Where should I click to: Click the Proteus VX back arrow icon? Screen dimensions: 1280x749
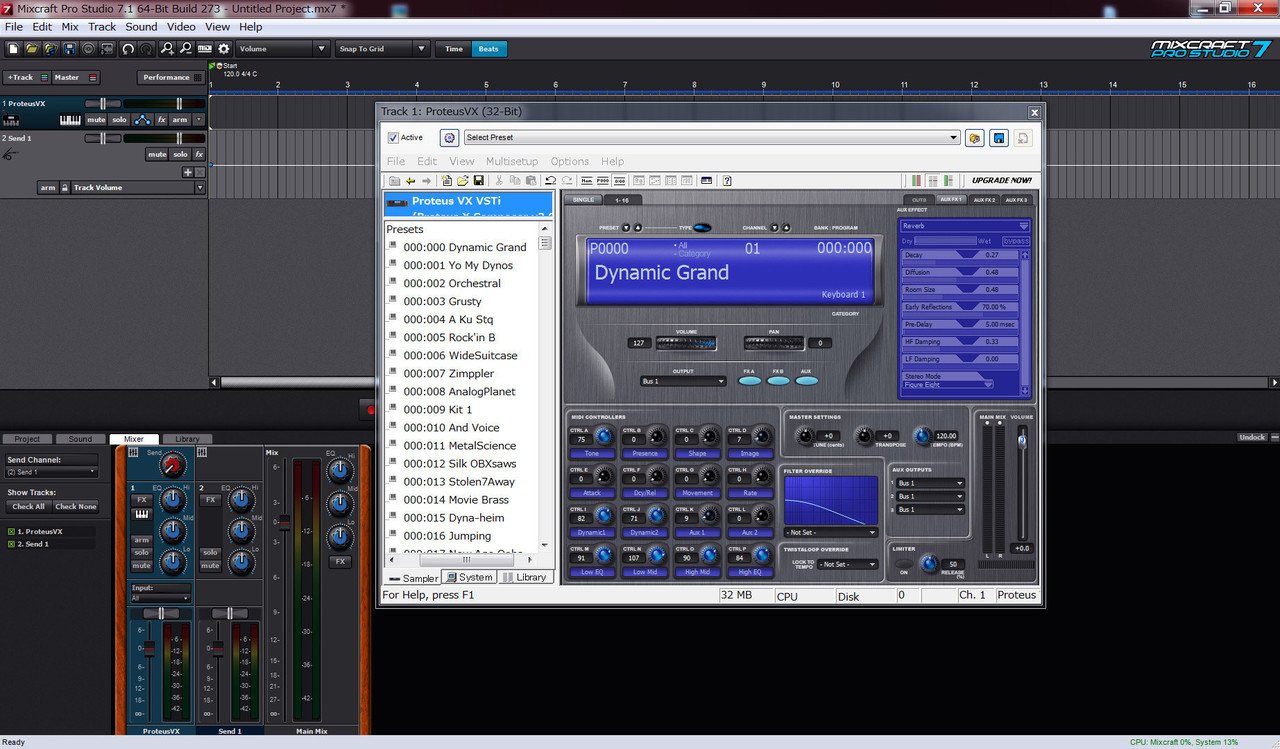tap(410, 181)
